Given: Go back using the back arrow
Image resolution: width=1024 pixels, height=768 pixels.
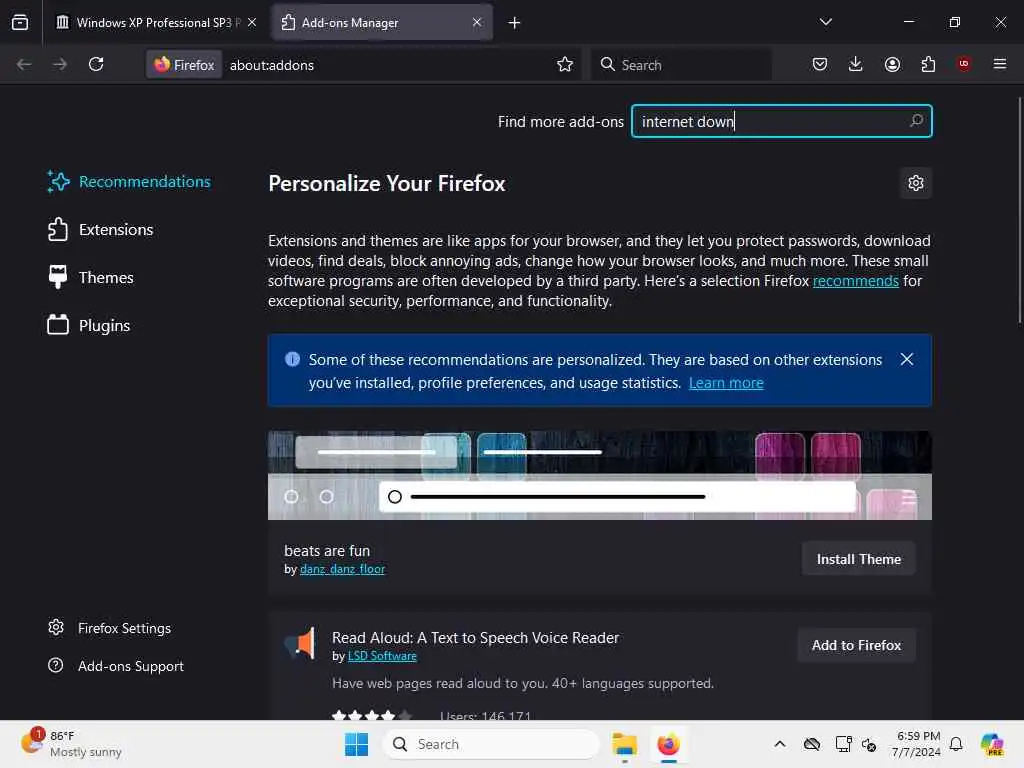Looking at the screenshot, I should coord(24,64).
